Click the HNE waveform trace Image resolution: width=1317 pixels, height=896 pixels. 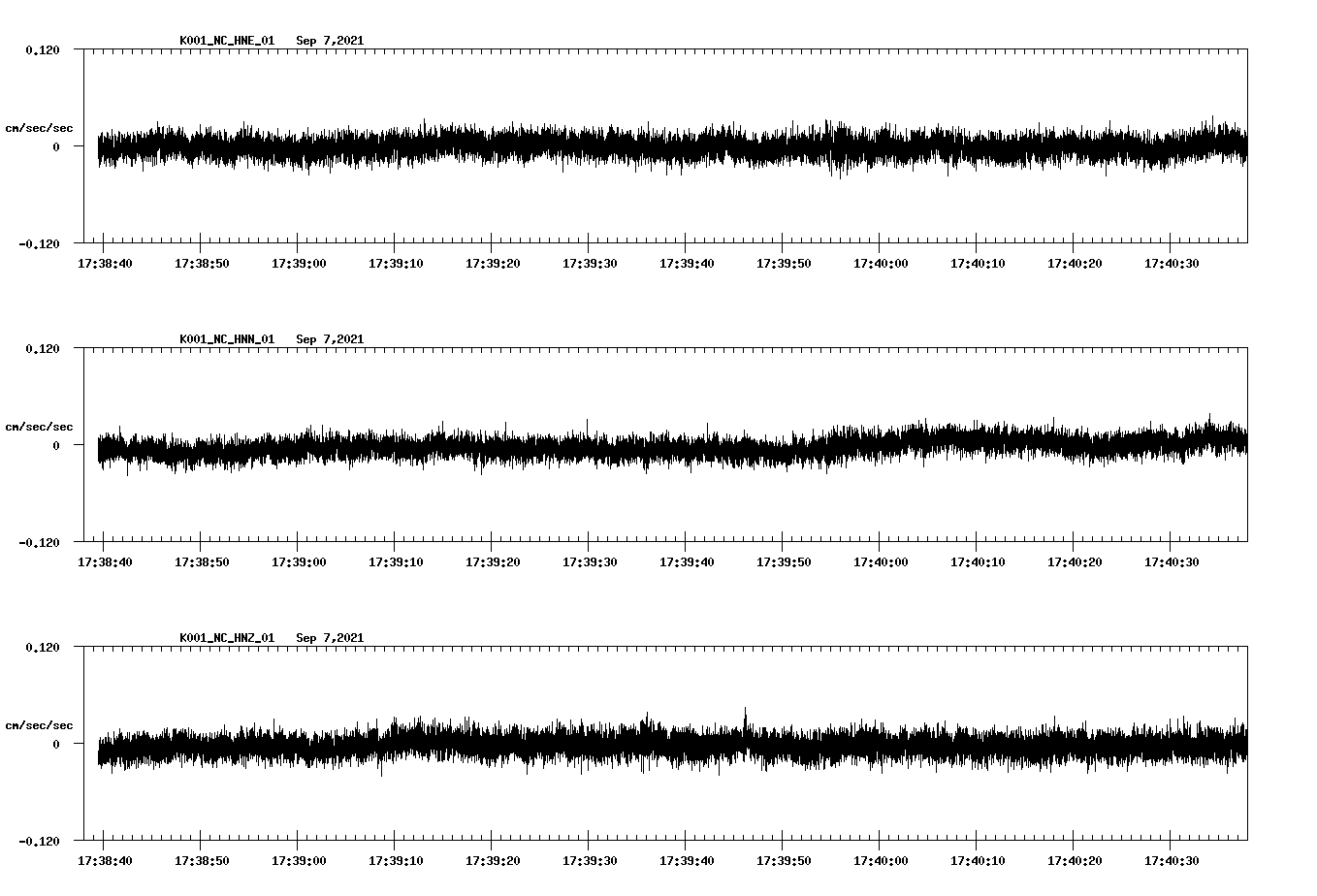[672, 146]
